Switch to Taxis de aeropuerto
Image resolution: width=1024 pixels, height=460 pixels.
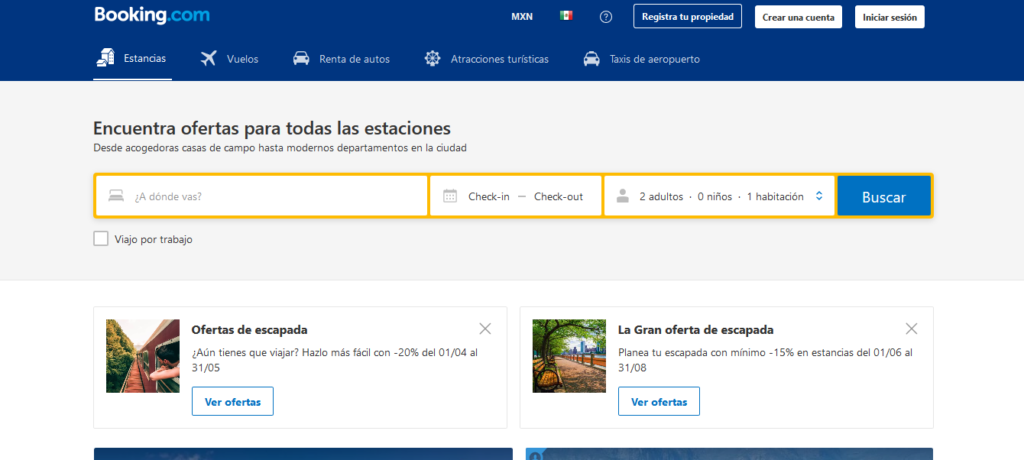(x=641, y=59)
